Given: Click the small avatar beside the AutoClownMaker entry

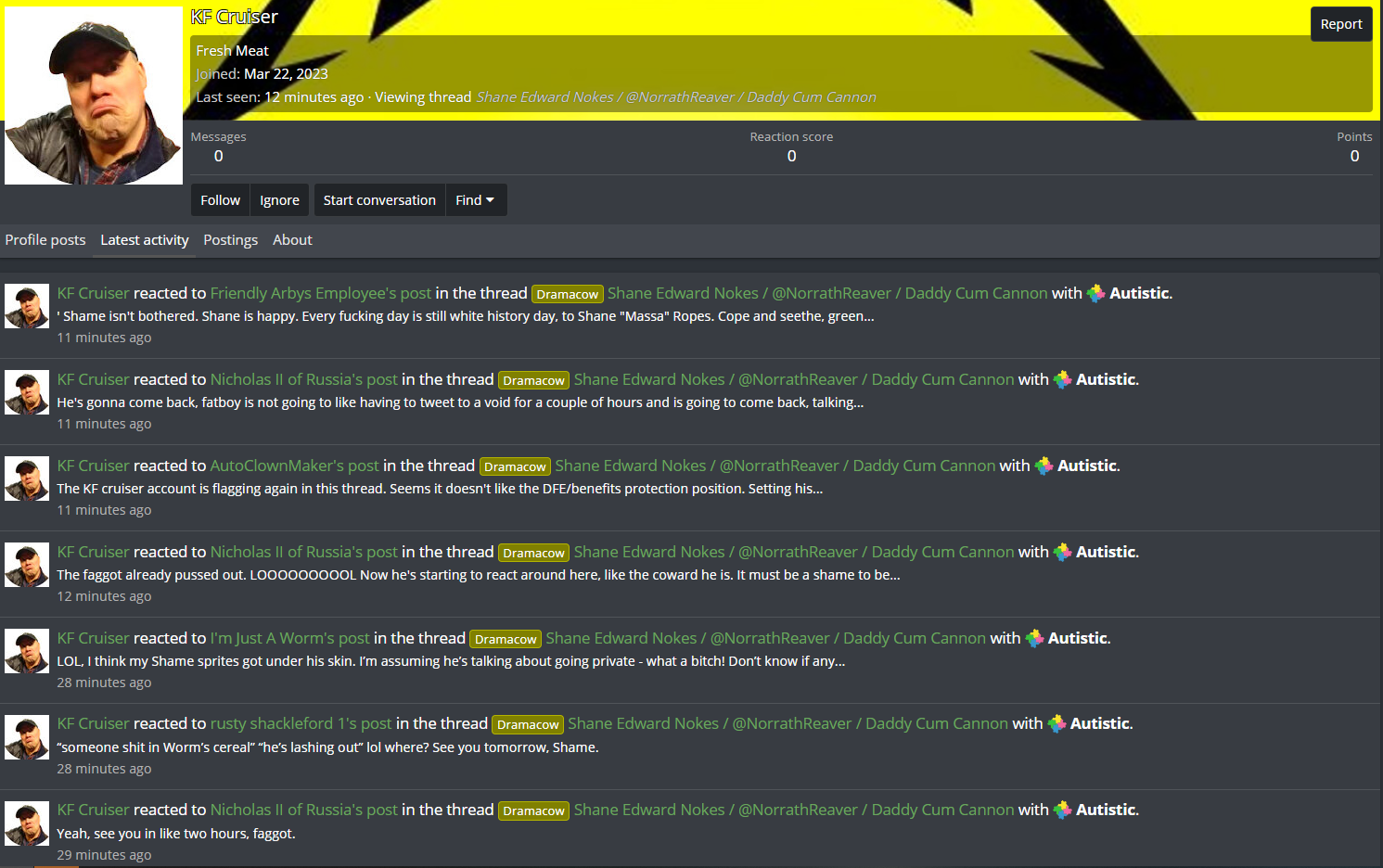Looking at the screenshot, I should pyautogui.click(x=27, y=479).
